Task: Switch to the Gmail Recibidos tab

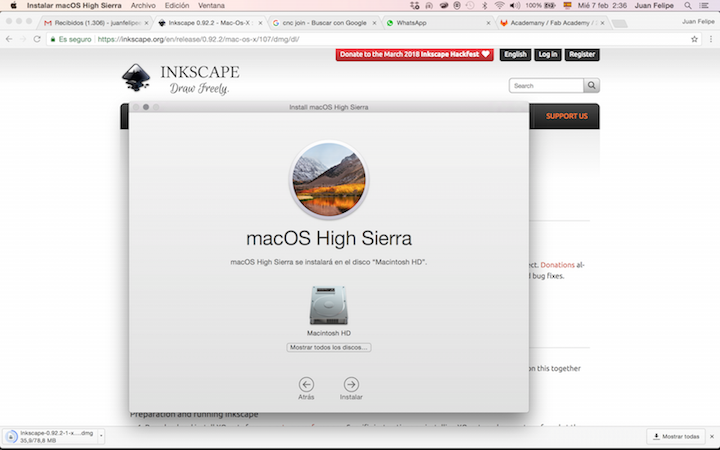Action: [96, 22]
